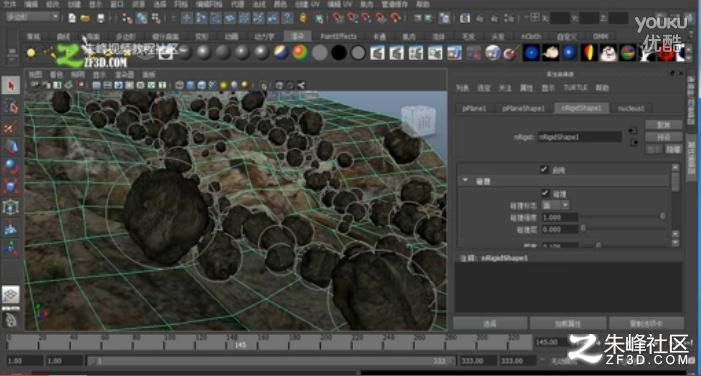The height and width of the screenshot is (376, 701).
Task: Activate the Scale tool in the toolbox
Action: 11,186
